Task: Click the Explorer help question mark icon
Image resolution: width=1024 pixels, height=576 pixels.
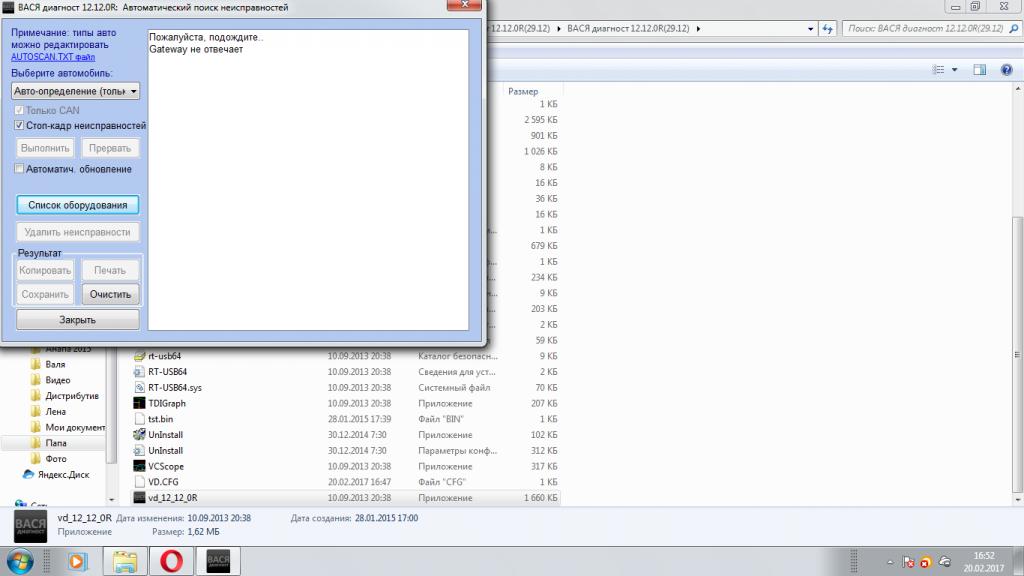Action: 1006,70
